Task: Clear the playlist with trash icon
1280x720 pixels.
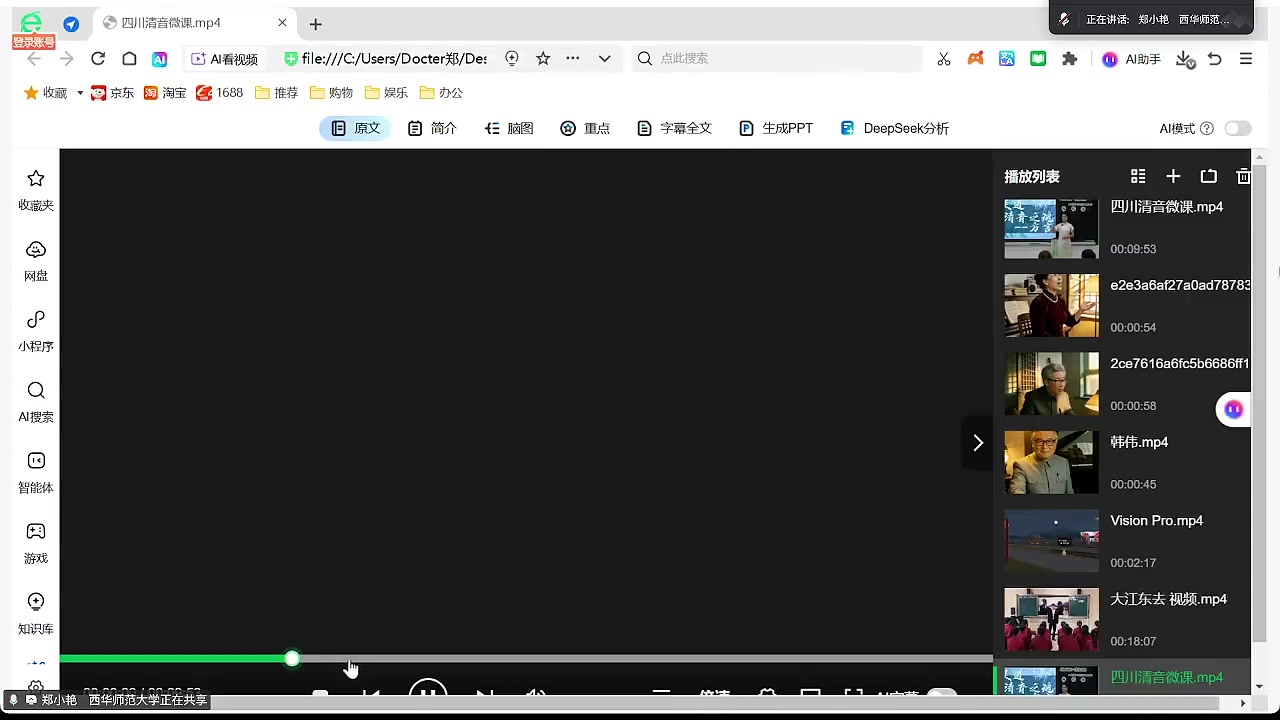Action: pyautogui.click(x=1243, y=177)
